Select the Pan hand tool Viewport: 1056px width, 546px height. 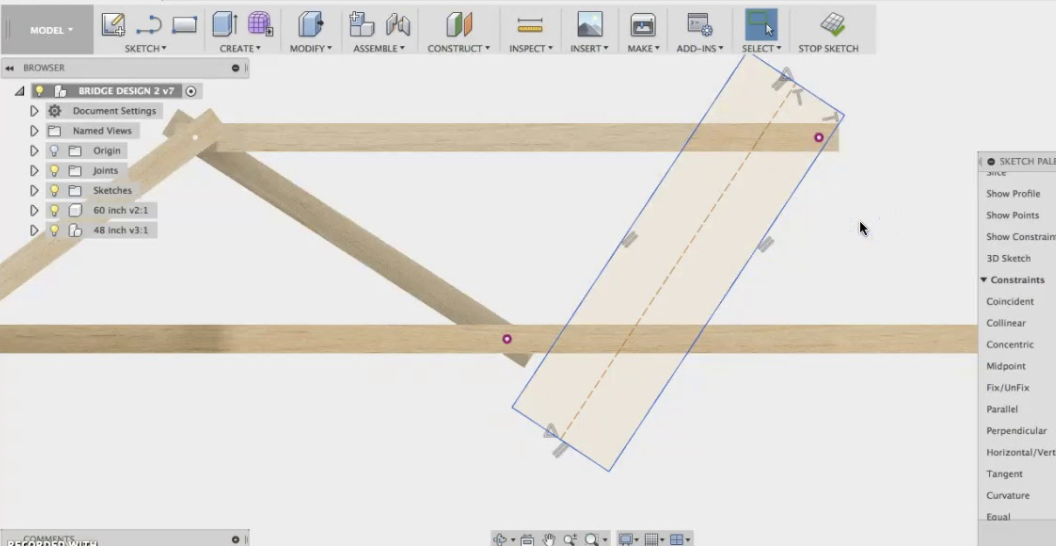[x=549, y=539]
